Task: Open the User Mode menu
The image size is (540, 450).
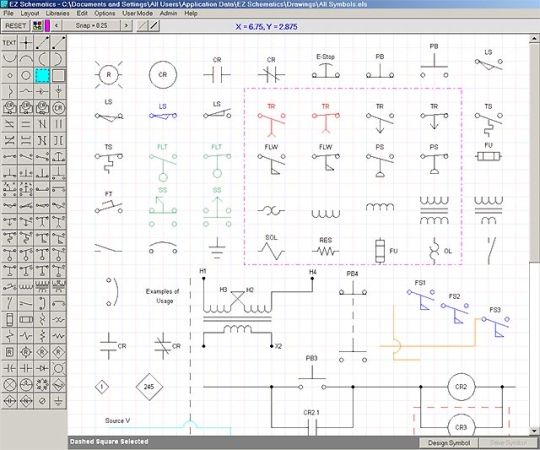Action: coord(137,13)
